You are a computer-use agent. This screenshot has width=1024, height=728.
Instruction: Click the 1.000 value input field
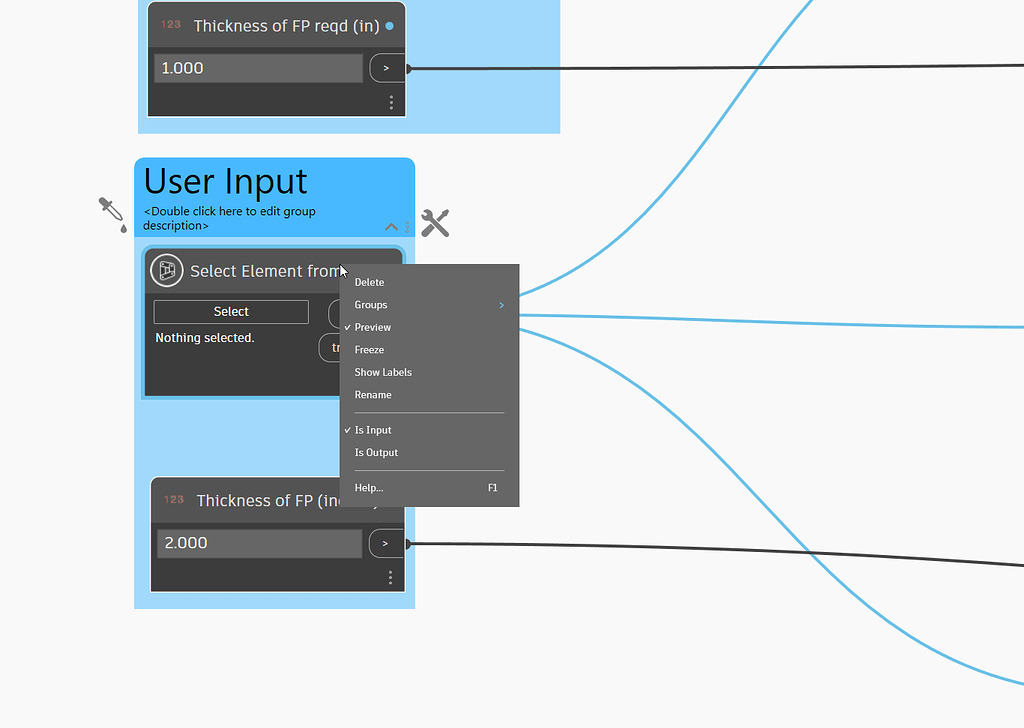click(x=258, y=68)
